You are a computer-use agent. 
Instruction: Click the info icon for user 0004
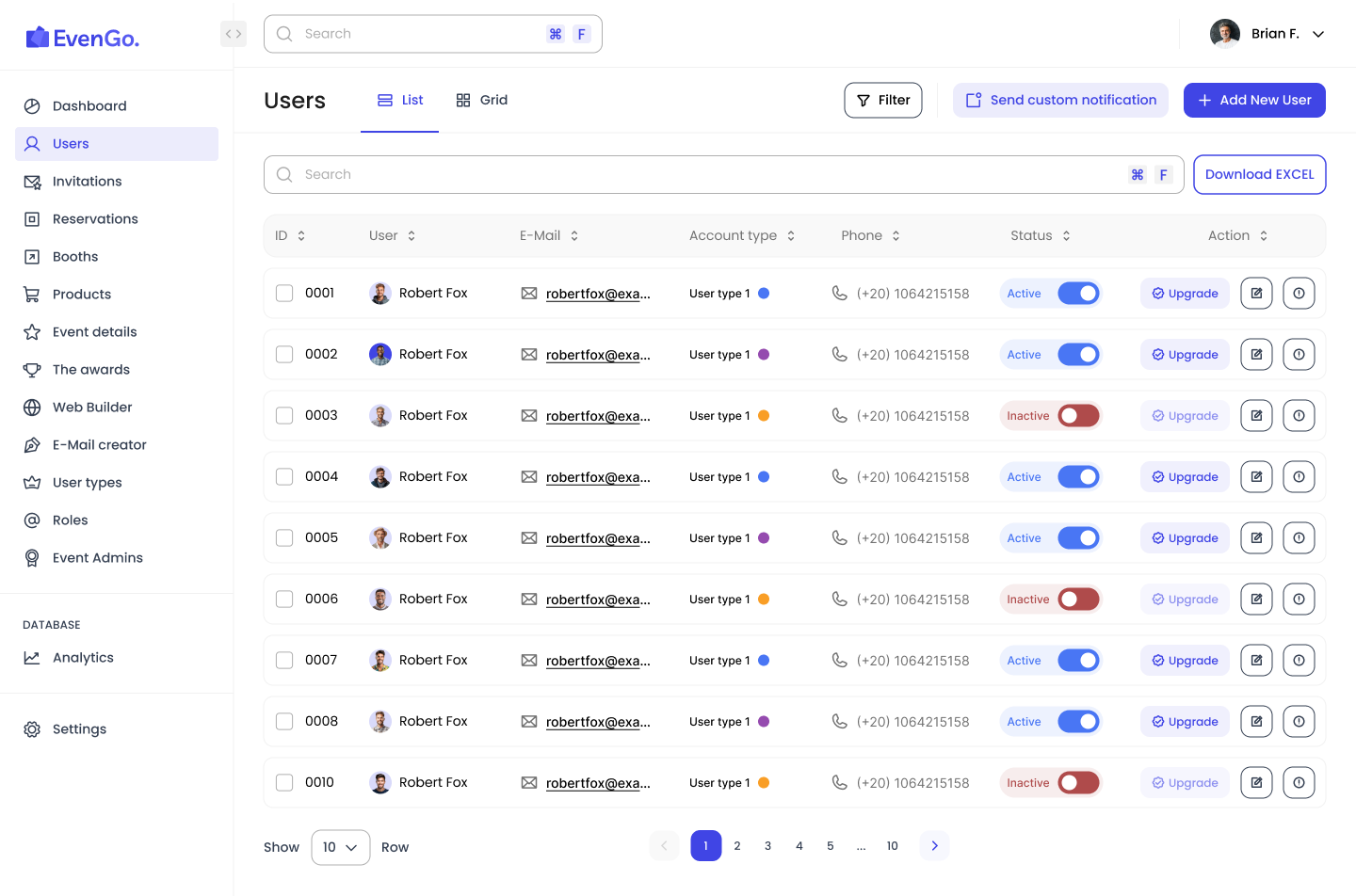pos(1299,477)
